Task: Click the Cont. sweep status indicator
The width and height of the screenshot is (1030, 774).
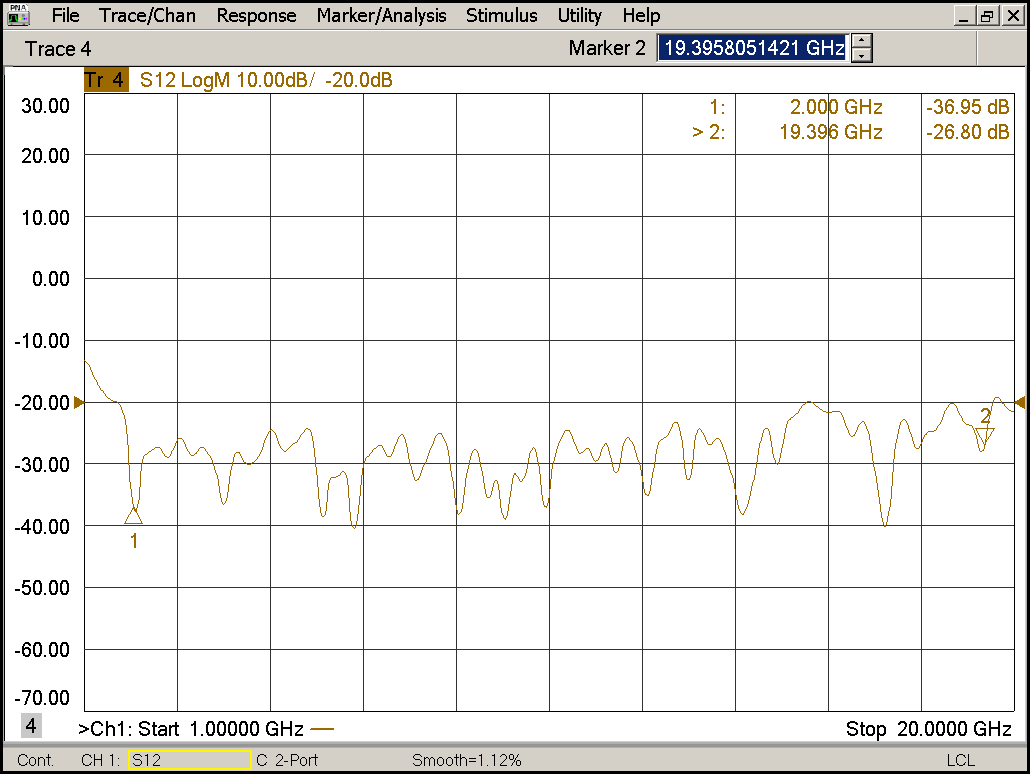Action: pyautogui.click(x=36, y=761)
